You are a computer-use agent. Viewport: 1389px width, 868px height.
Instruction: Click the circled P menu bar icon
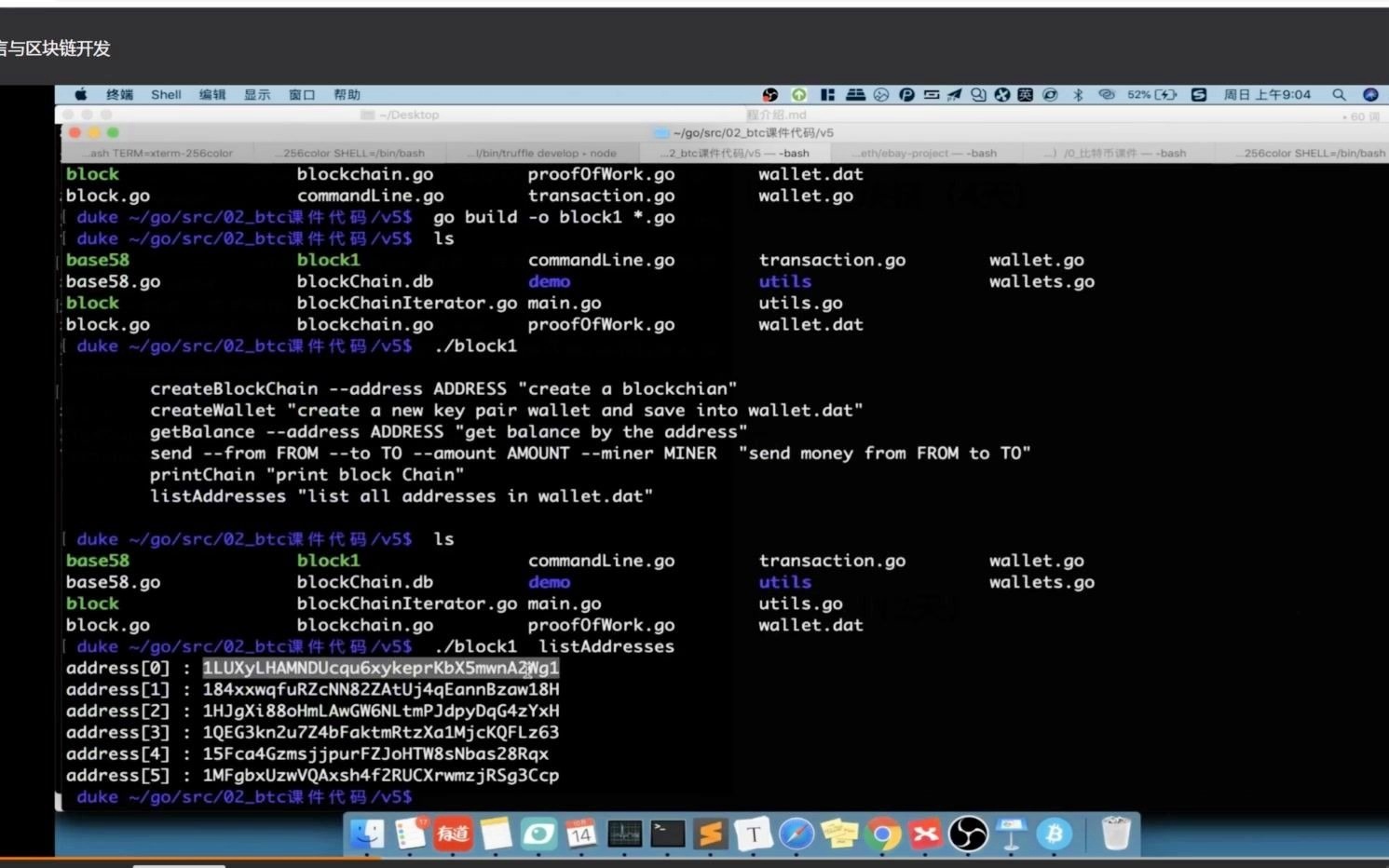pyautogui.click(x=906, y=95)
